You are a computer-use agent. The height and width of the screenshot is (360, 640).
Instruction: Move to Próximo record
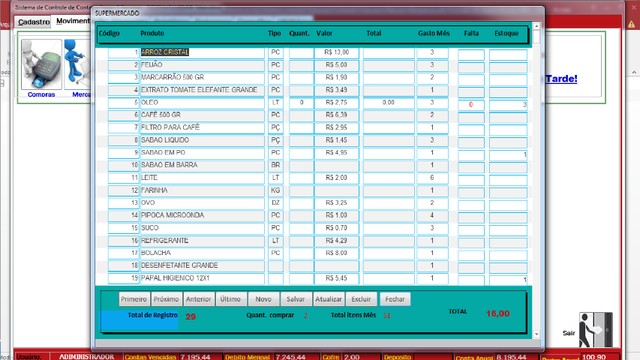(166, 299)
